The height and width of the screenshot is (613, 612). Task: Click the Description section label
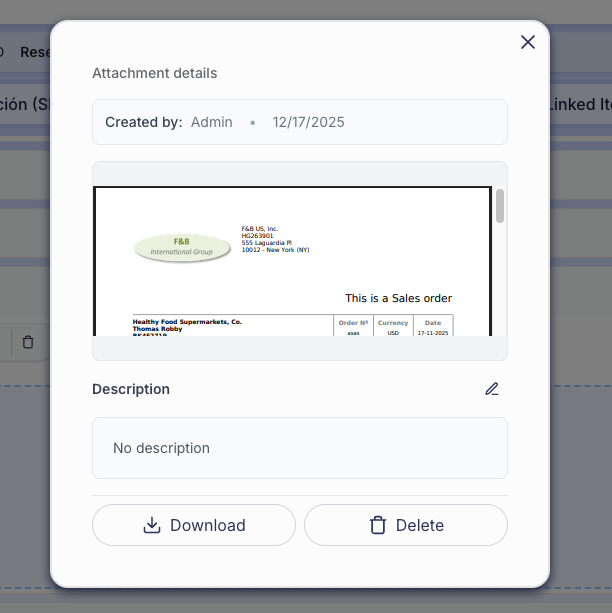(x=131, y=389)
